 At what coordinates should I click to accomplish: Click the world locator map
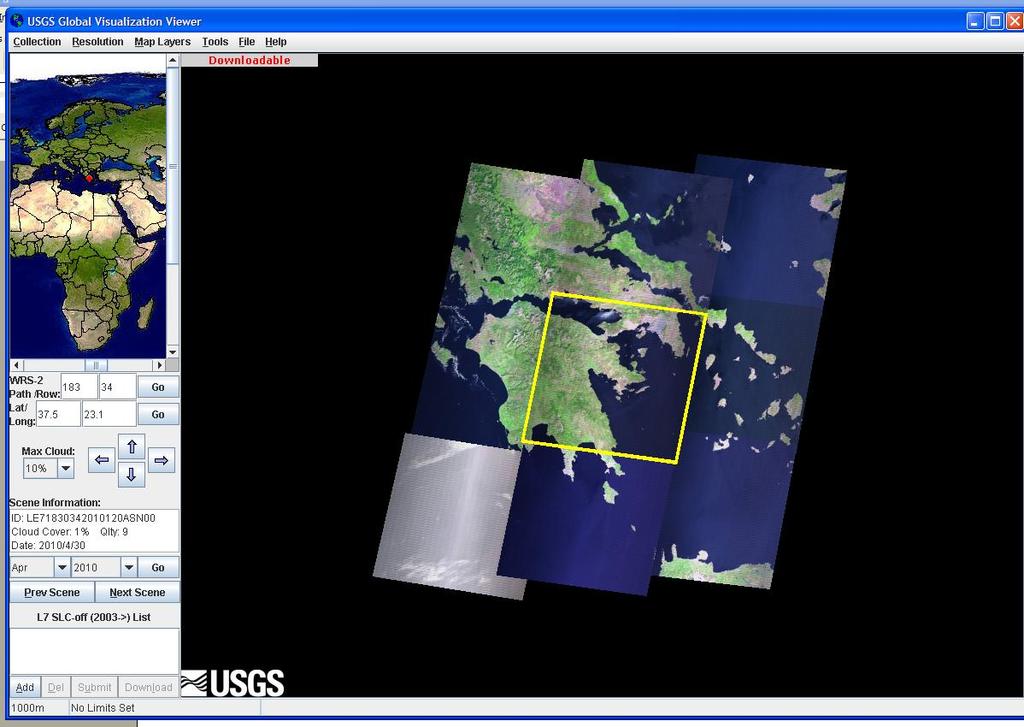pyautogui.click(x=88, y=206)
